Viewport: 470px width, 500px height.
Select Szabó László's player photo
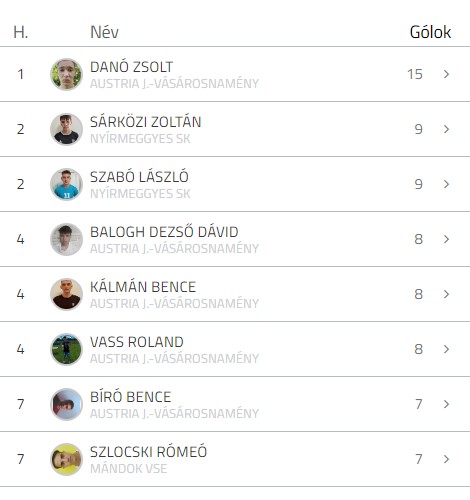point(66,184)
